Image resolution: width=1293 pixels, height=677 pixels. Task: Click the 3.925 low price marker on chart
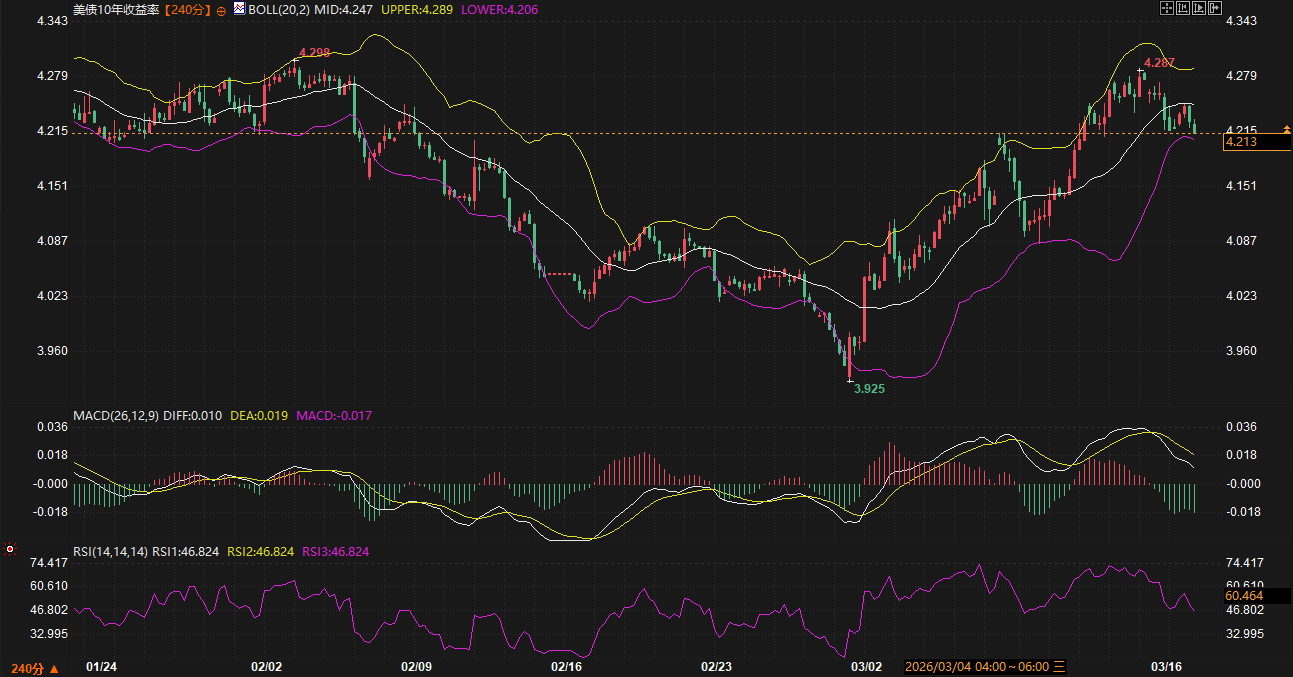coord(868,388)
